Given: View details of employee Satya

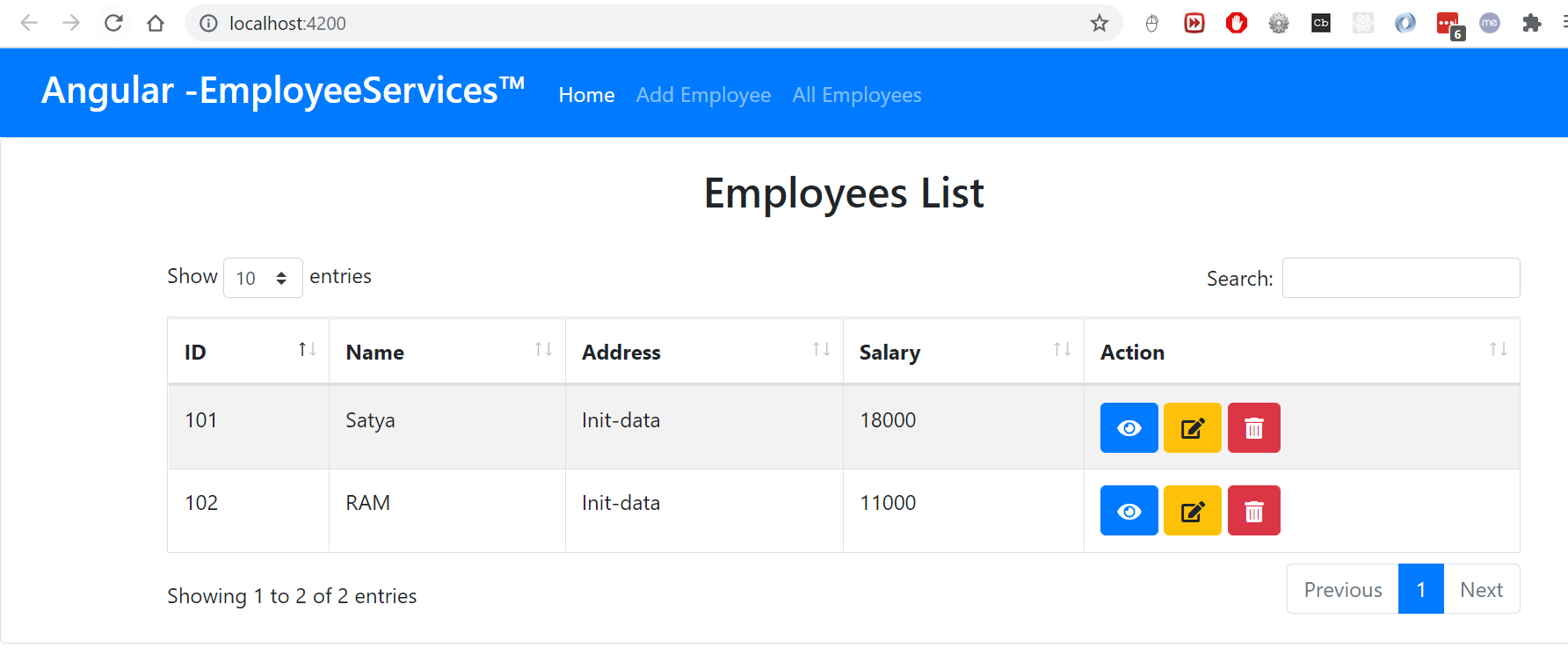Looking at the screenshot, I should tap(1129, 428).
